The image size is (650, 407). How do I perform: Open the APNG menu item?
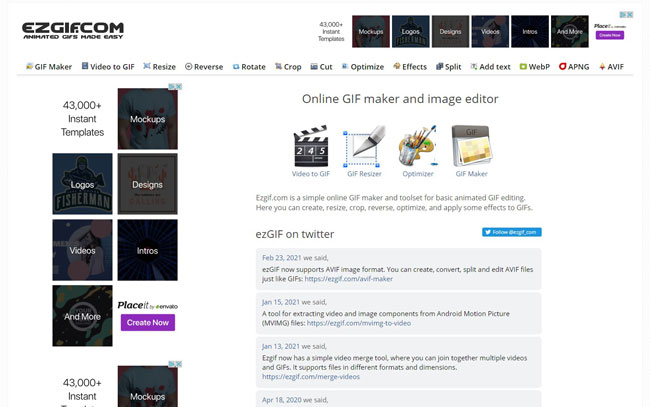(574, 67)
